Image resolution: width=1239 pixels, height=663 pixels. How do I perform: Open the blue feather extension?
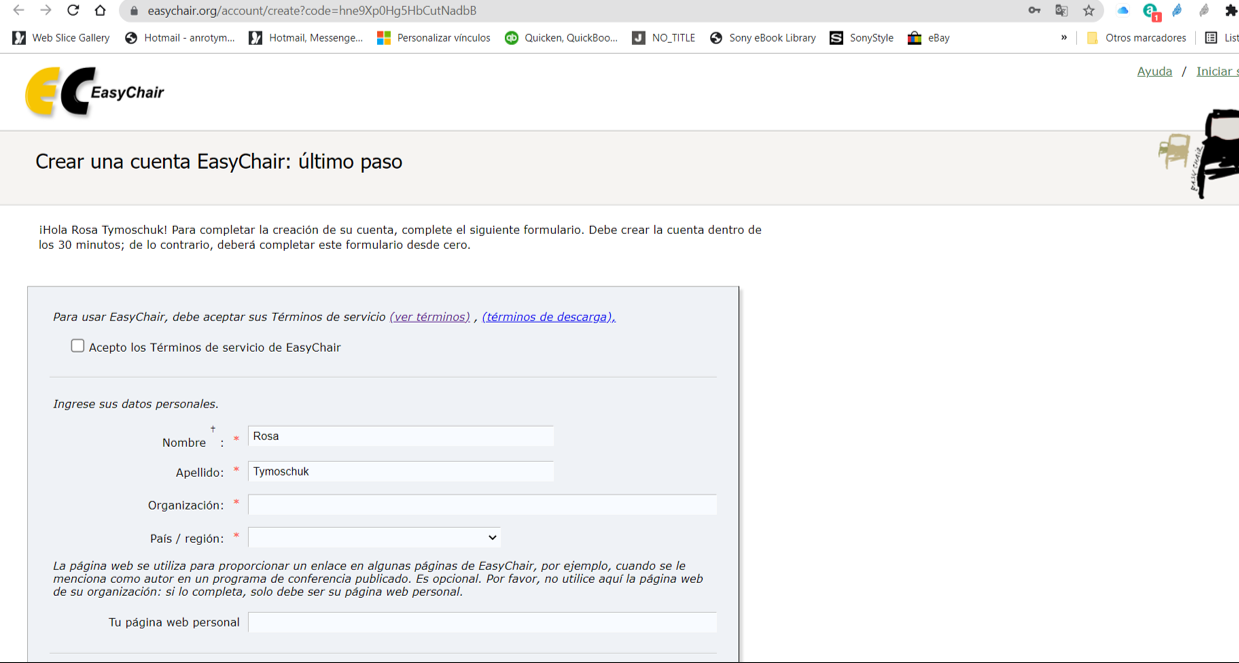[1177, 11]
